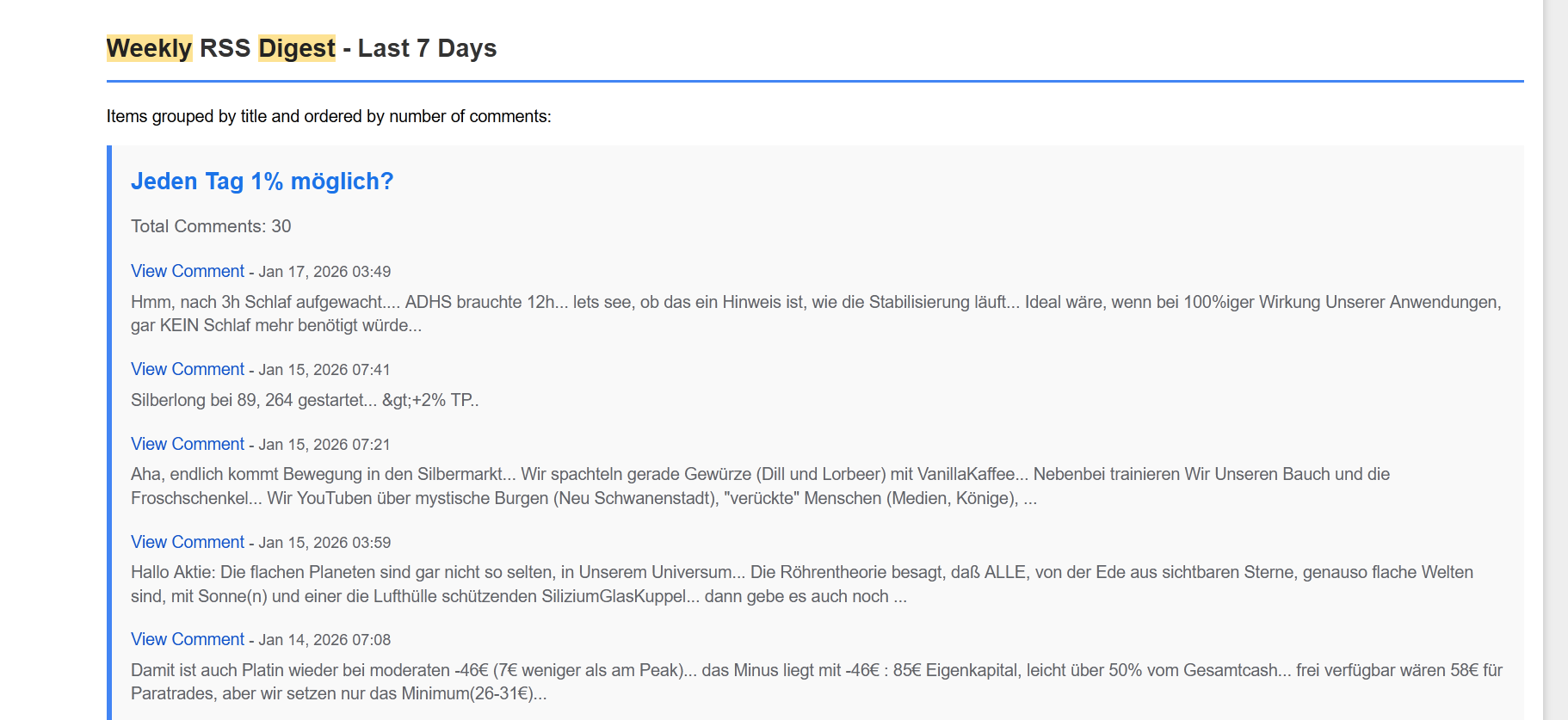Click the "Silberlong bei 89, 264 gestartet" comment
This screenshot has width=1568, height=720.
tap(305, 400)
